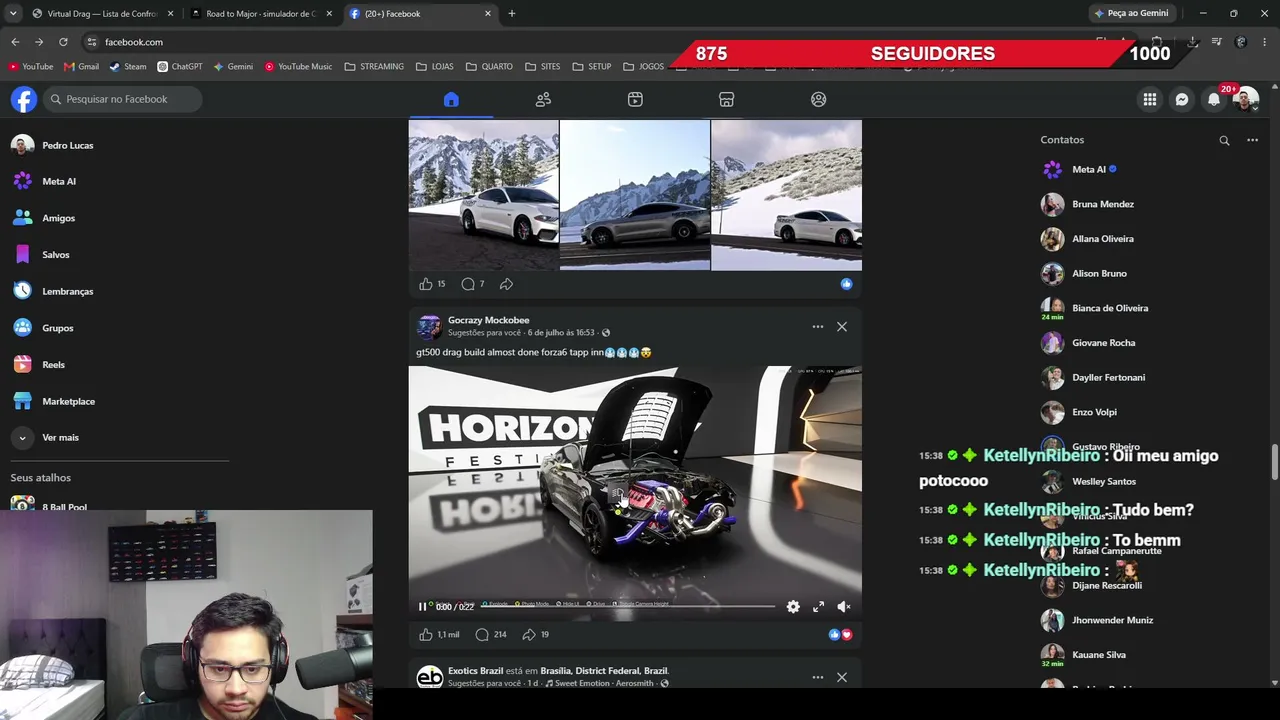Screen dimensions: 1280x720
Task: Open the Facebook menu grid icon
Action: [x=1150, y=99]
